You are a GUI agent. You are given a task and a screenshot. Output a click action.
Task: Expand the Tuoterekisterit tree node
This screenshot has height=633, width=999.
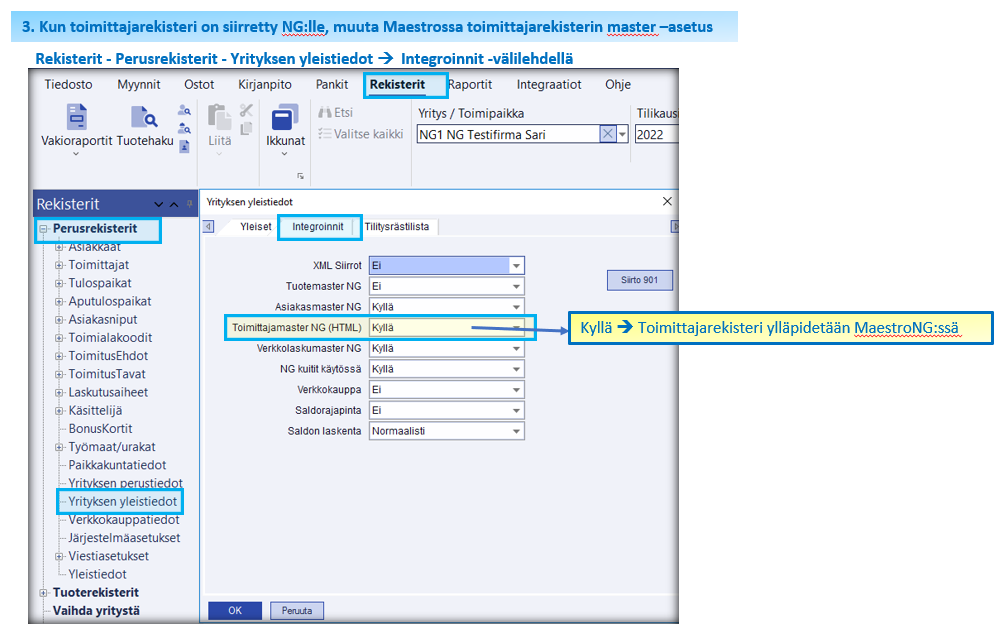click(43, 593)
